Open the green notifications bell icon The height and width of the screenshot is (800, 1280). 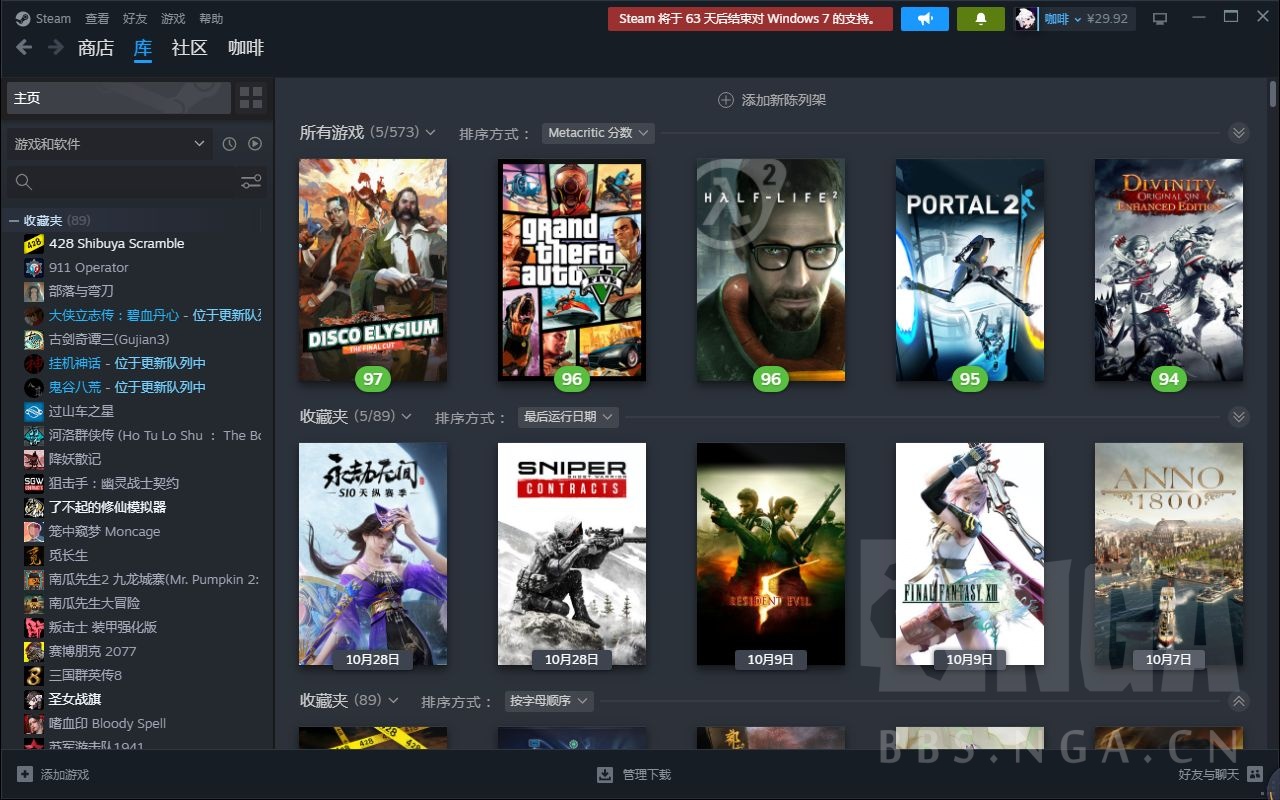[980, 18]
